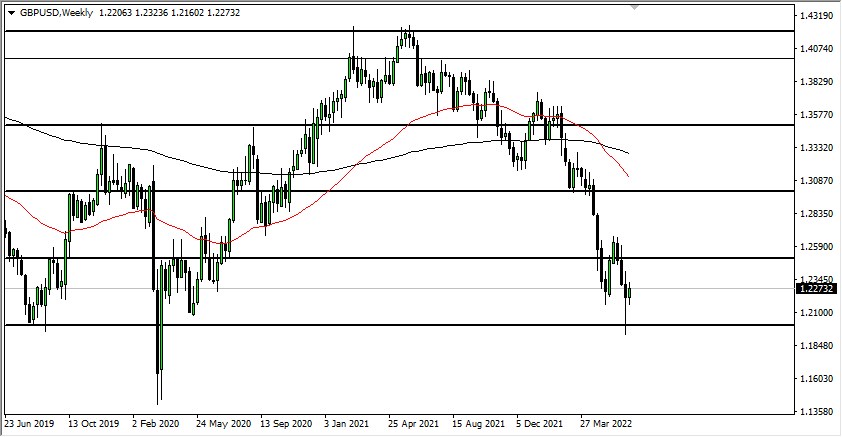Click the triangle arrow beside GBPUSD title
Image resolution: width=842 pixels, height=437 pixels.
point(12,13)
